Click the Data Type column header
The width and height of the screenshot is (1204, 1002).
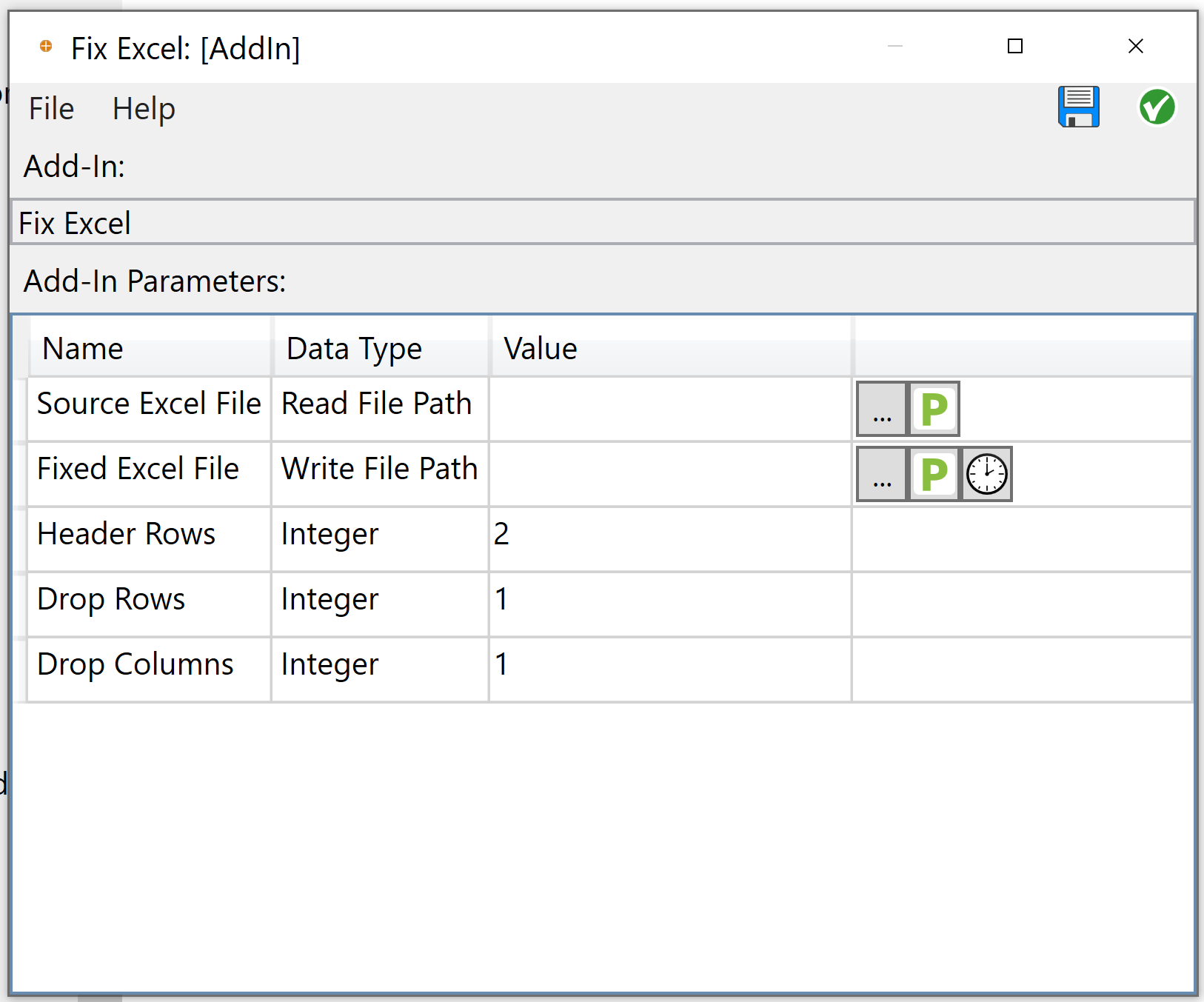(x=353, y=348)
